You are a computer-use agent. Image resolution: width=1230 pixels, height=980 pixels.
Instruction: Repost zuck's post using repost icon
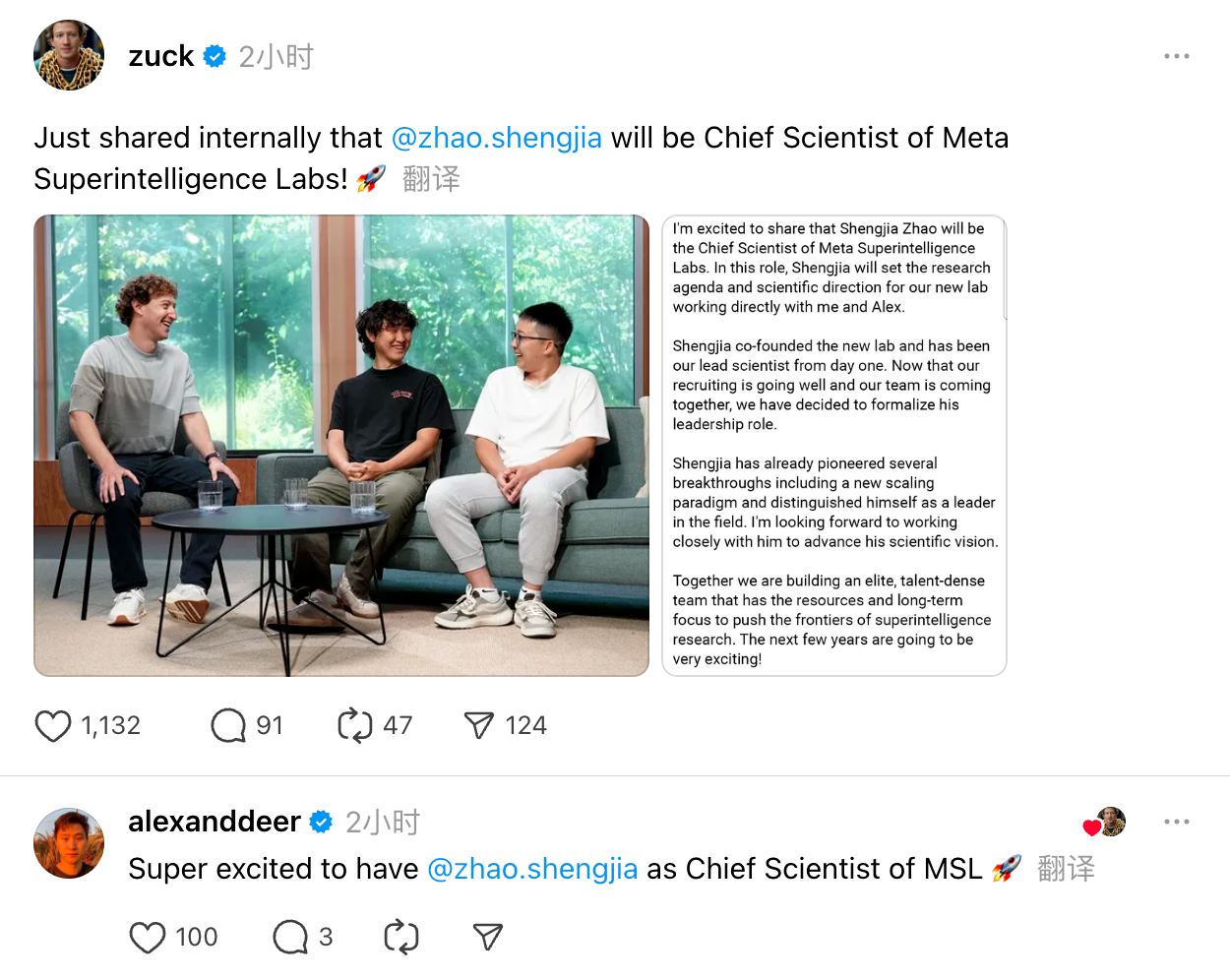[x=355, y=726]
